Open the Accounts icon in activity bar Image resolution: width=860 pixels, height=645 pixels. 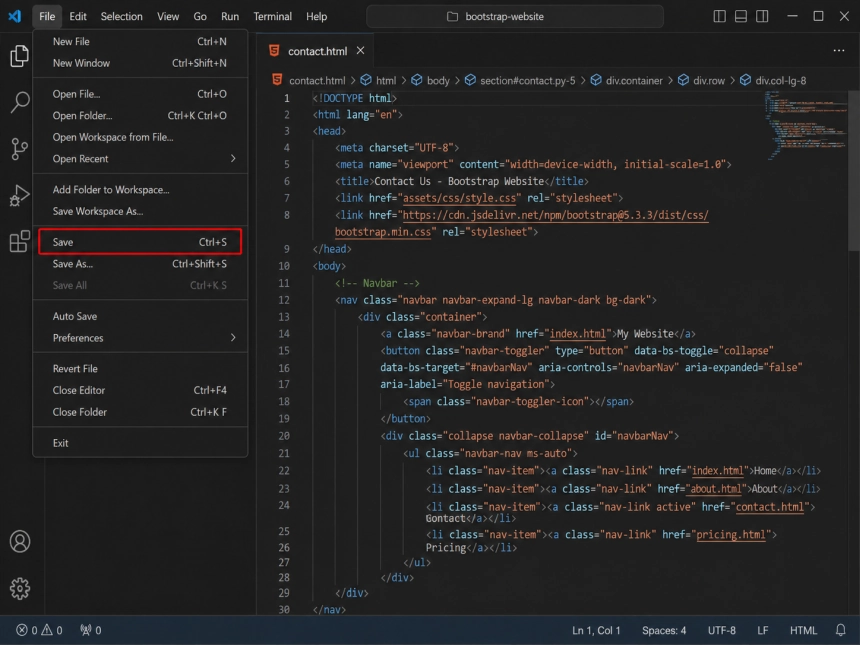[x=20, y=541]
